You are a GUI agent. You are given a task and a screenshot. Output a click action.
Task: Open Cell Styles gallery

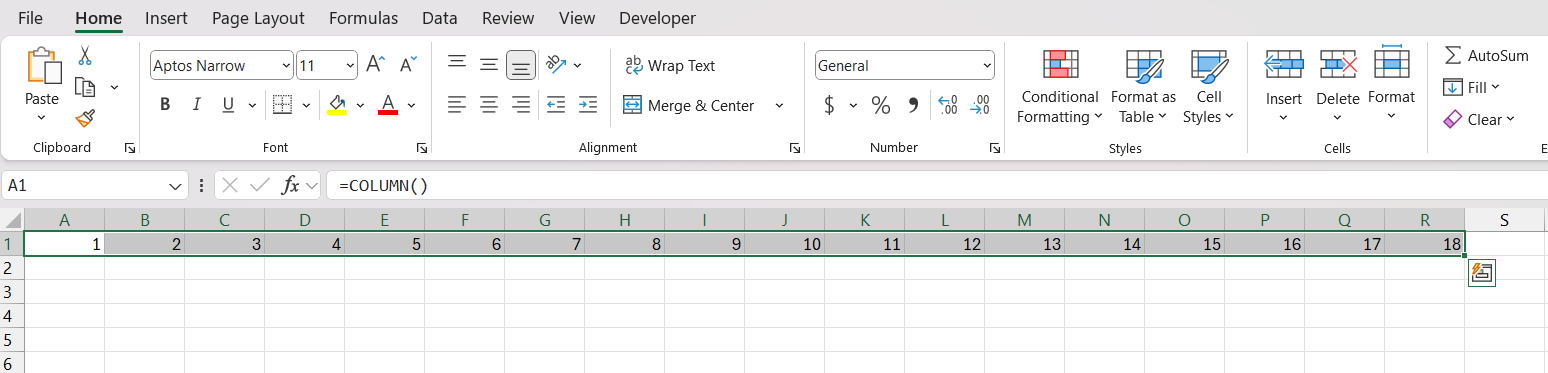[x=1209, y=87]
